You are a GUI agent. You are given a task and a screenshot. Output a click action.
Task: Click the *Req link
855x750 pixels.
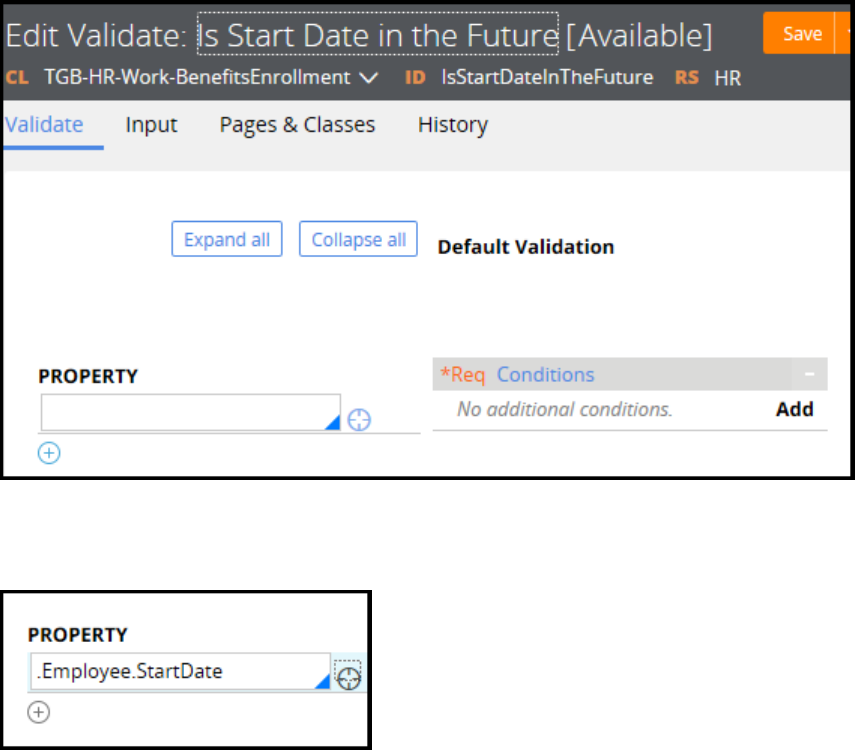pos(462,375)
